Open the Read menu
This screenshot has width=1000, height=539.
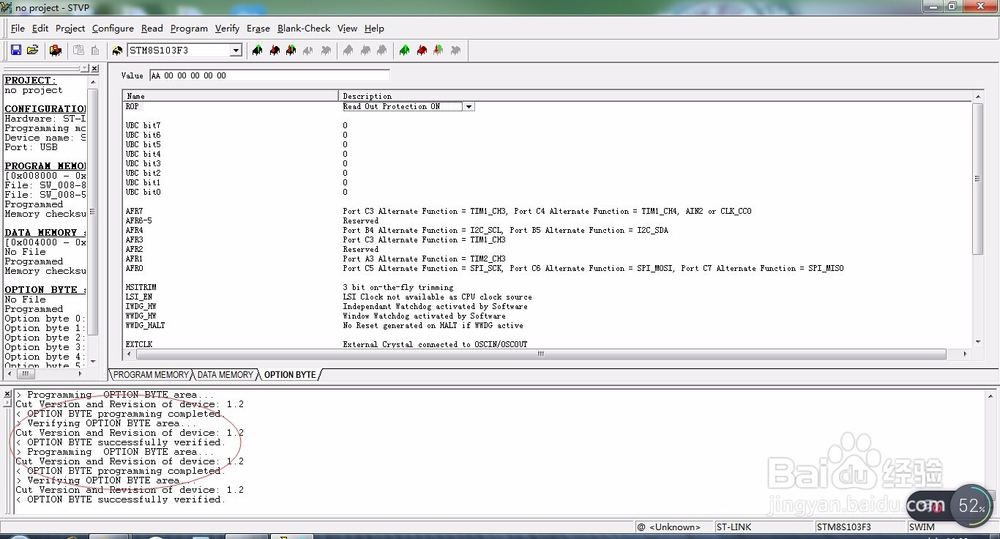(152, 28)
